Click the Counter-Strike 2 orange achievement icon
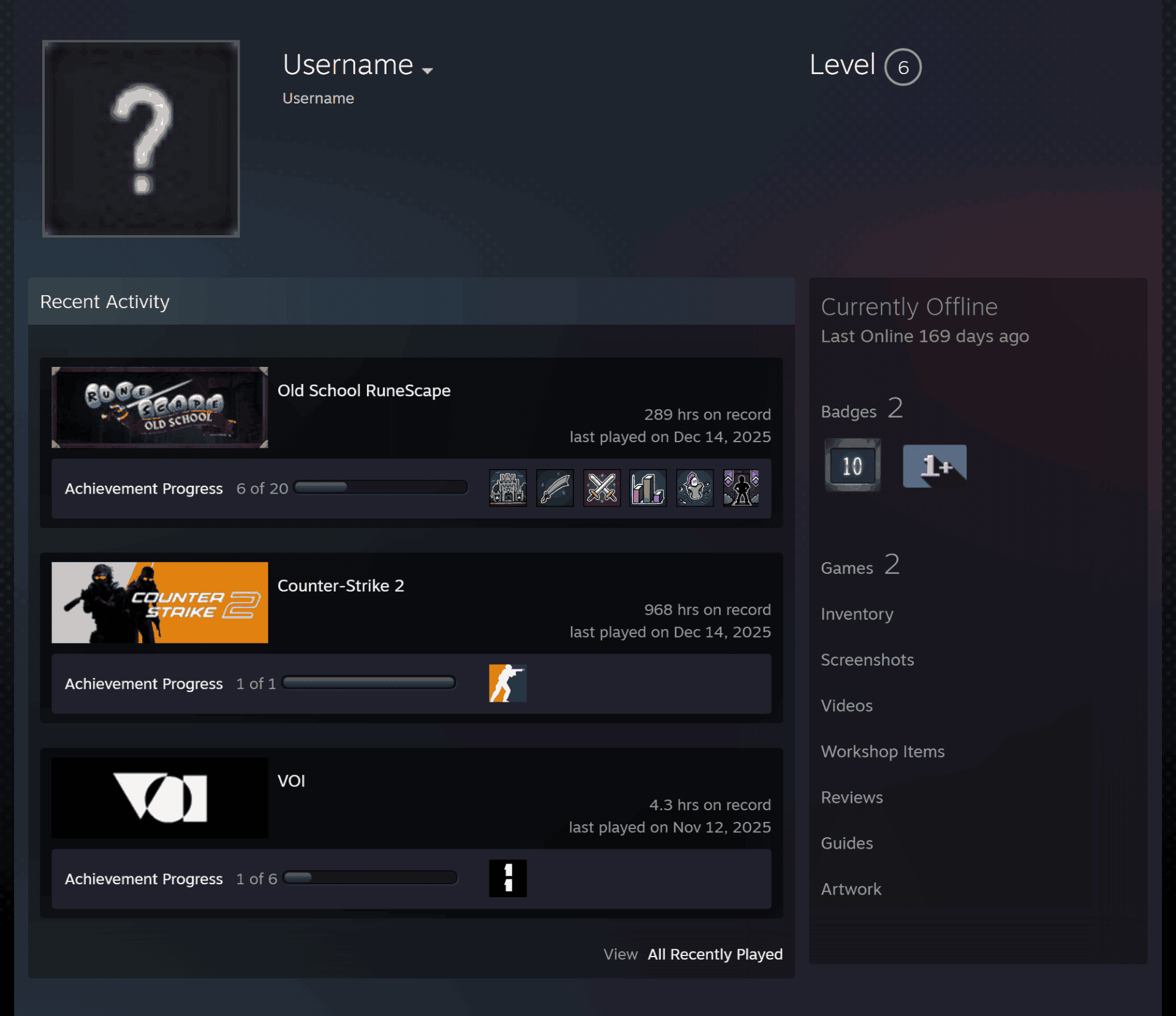Screen dimensions: 1176x1016 click(508, 683)
